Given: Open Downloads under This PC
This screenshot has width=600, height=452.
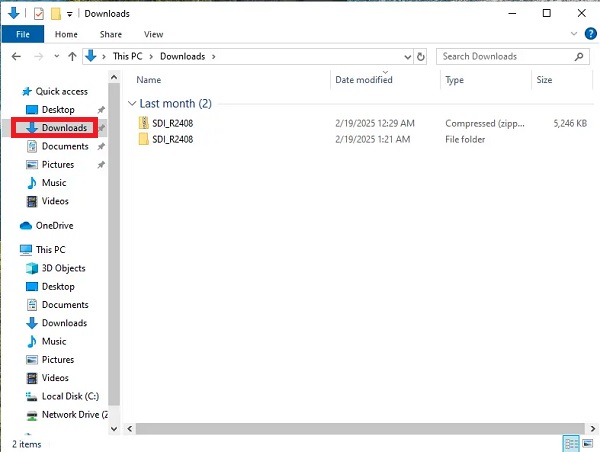Looking at the screenshot, I should pos(64,323).
